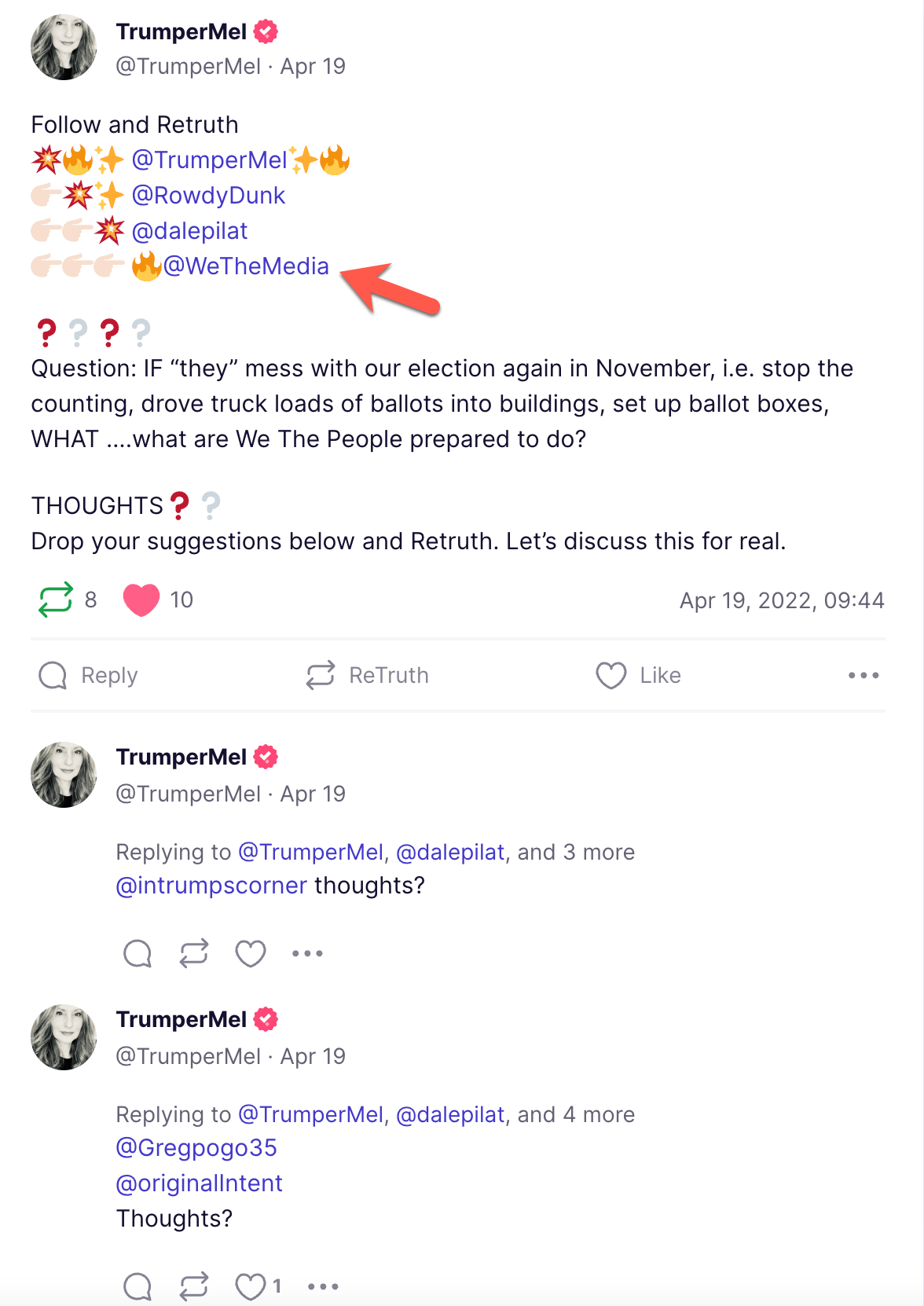Click the green retruth count icon
This screenshot has height=1306, width=924.
56,600
